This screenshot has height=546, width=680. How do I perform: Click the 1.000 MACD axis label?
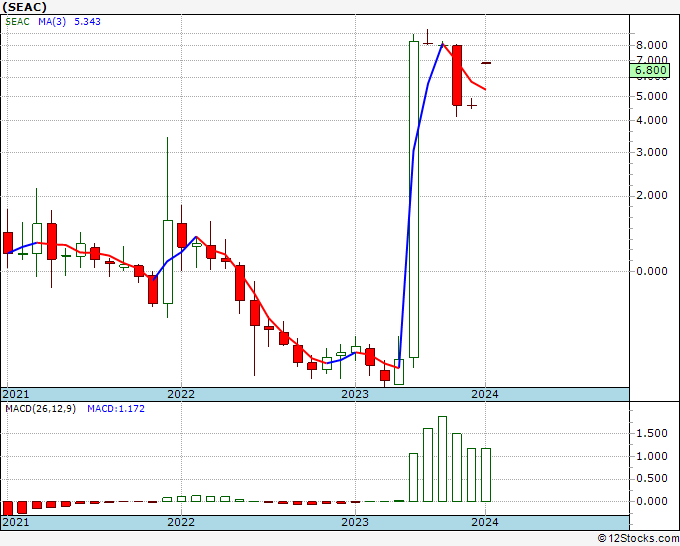tap(651, 456)
